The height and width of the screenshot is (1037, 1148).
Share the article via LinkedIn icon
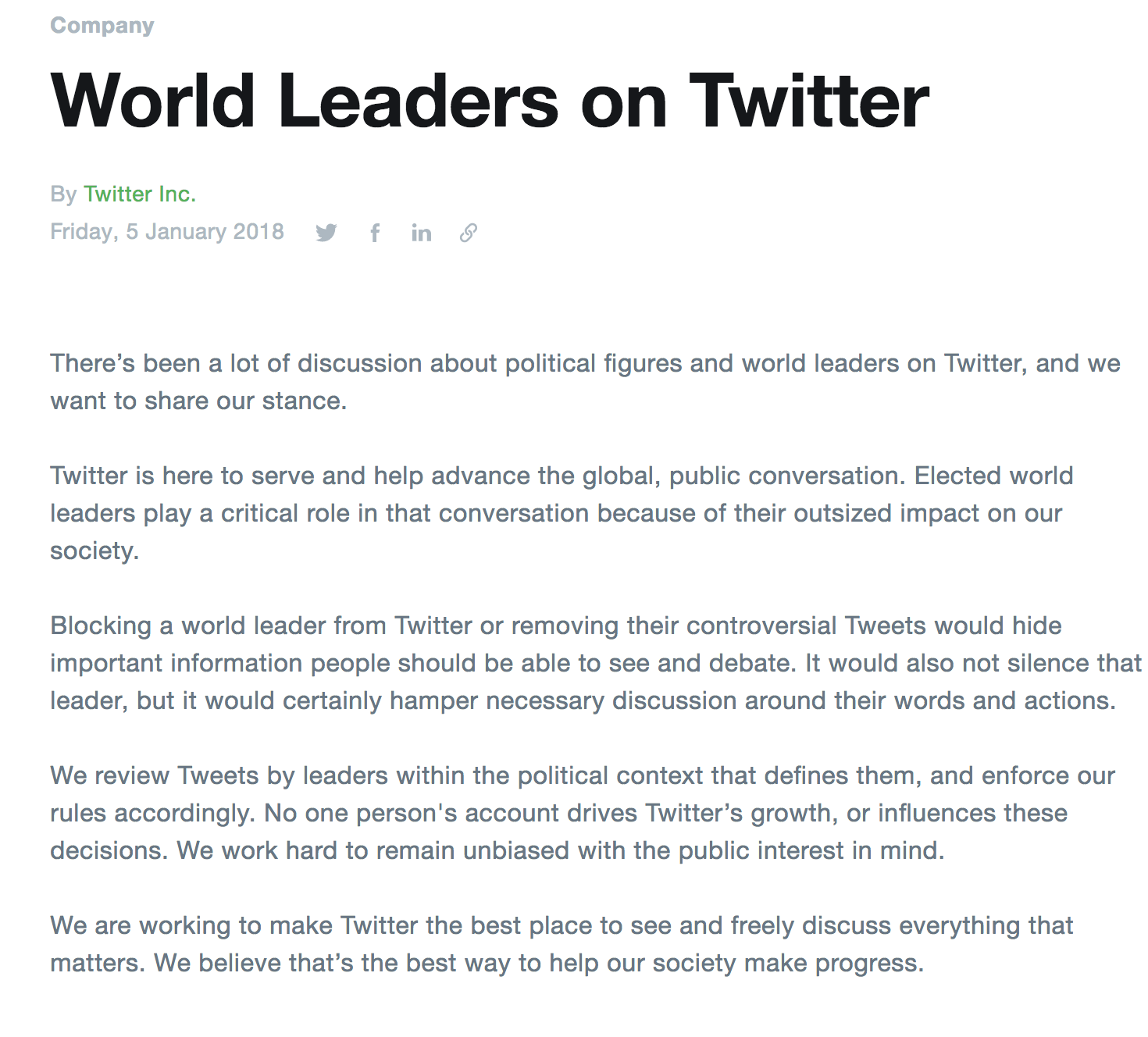[x=421, y=233]
